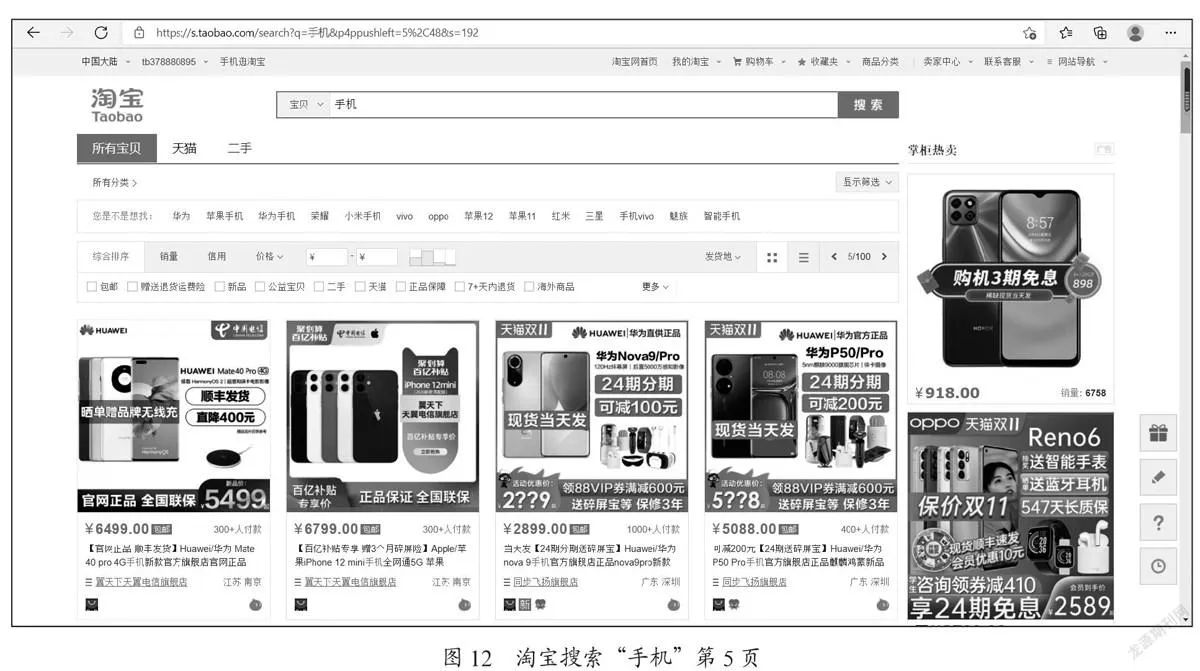Check the 天猫 filter checkbox
The image size is (1200, 671).
pyautogui.click(x=360, y=287)
